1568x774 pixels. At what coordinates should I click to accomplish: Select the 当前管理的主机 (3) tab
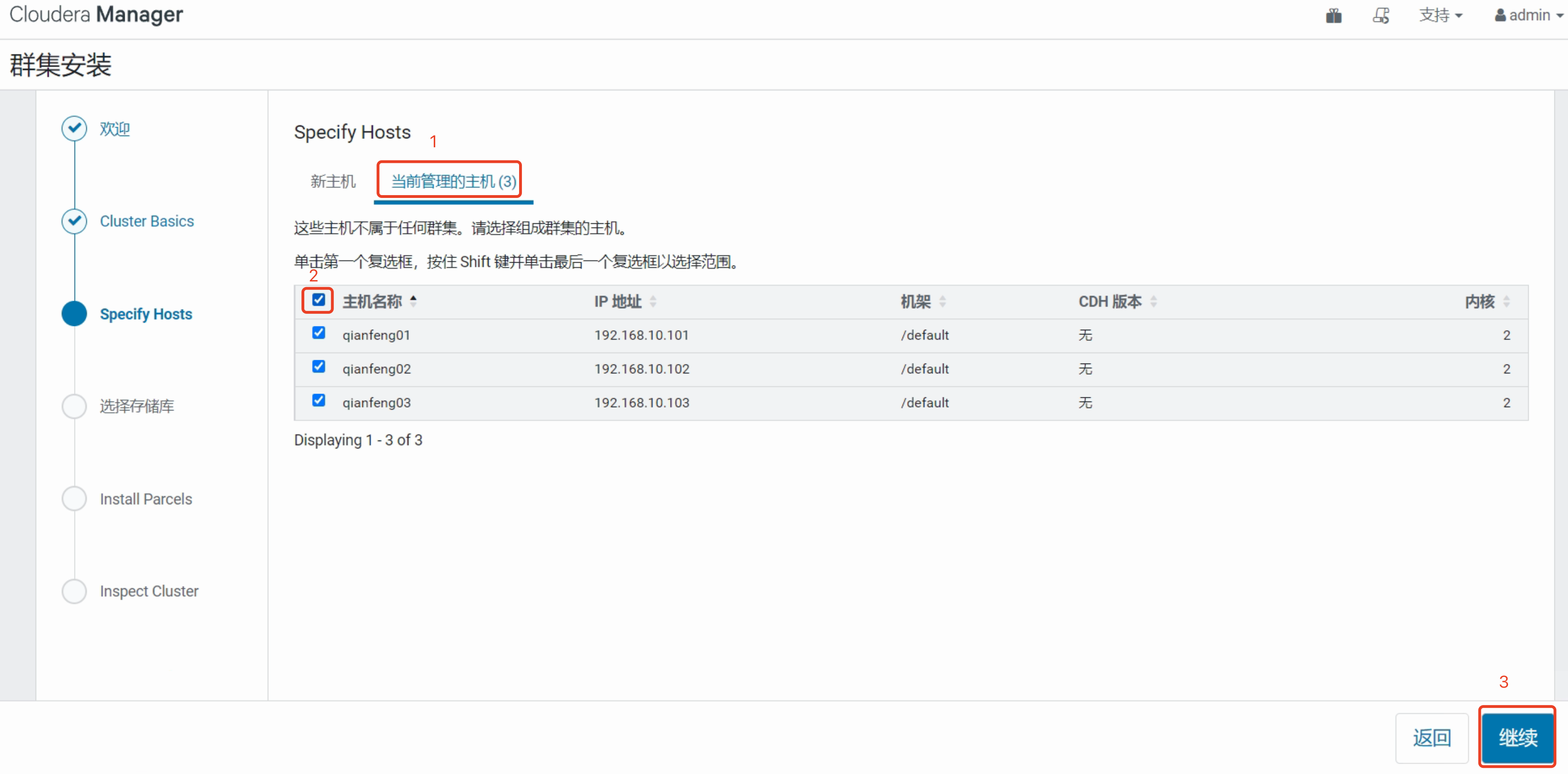[453, 182]
